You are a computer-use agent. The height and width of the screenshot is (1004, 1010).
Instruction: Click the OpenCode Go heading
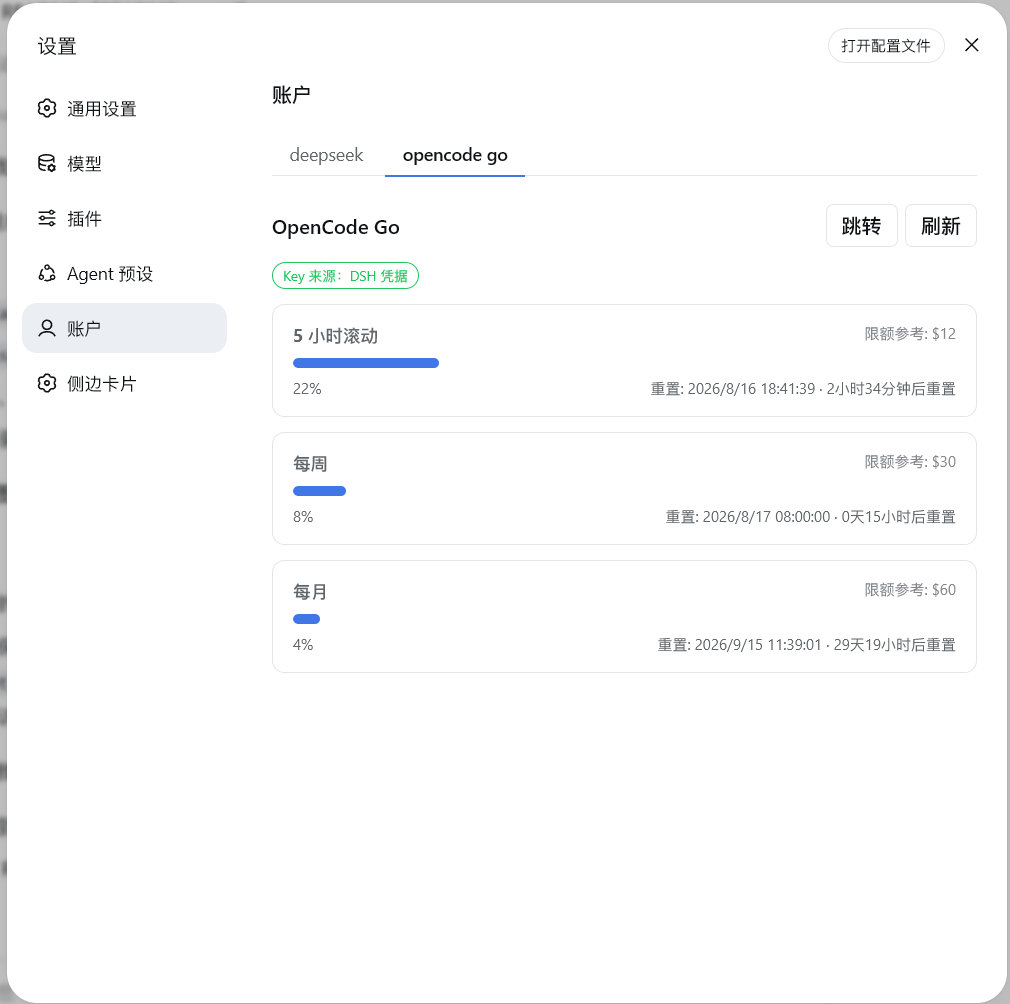(336, 227)
